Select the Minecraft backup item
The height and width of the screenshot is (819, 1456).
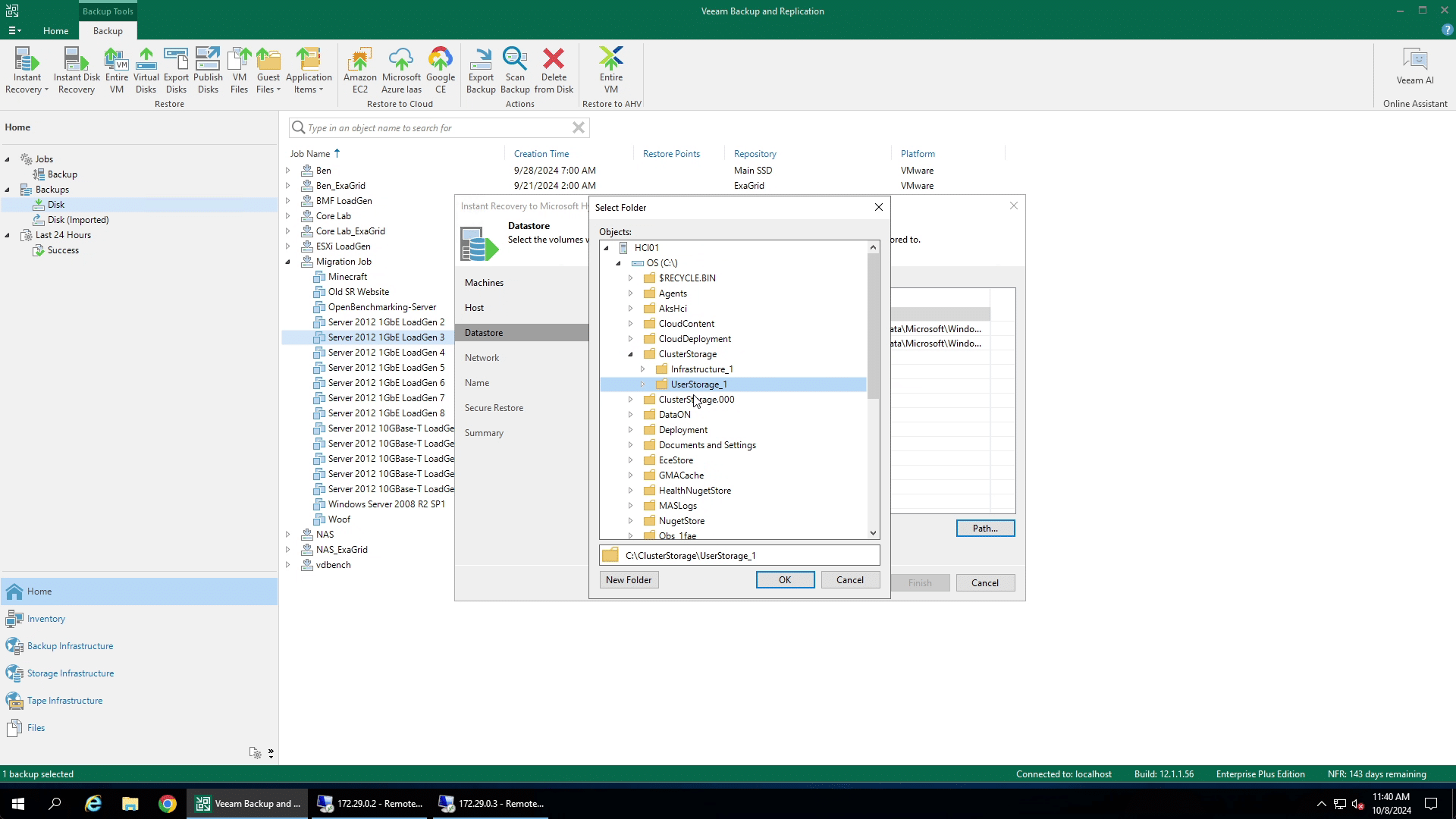point(347,277)
